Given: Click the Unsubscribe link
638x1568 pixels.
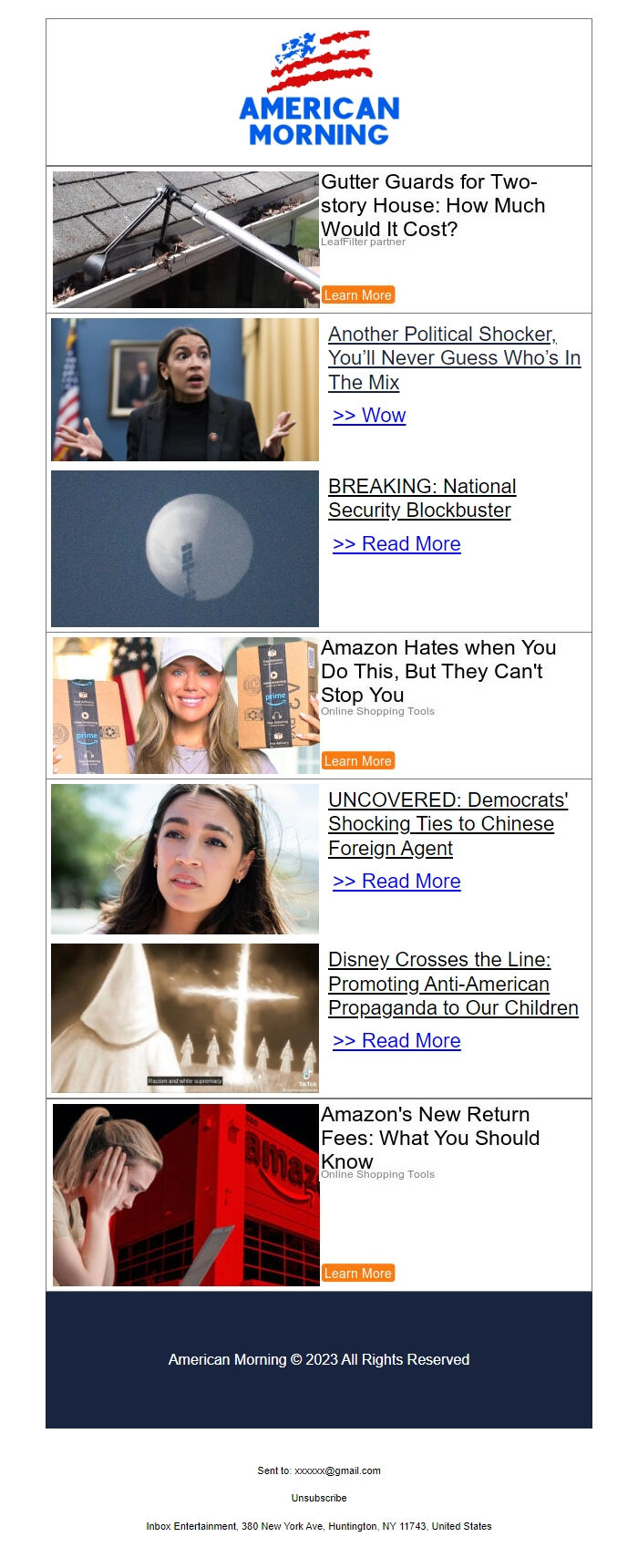Looking at the screenshot, I should 319,1498.
